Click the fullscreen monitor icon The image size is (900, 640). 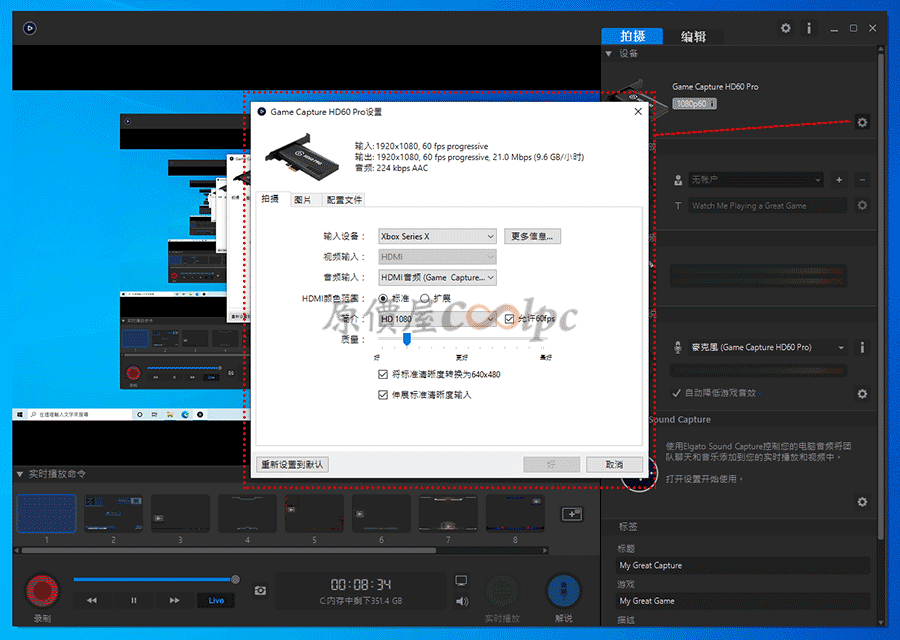[461, 581]
